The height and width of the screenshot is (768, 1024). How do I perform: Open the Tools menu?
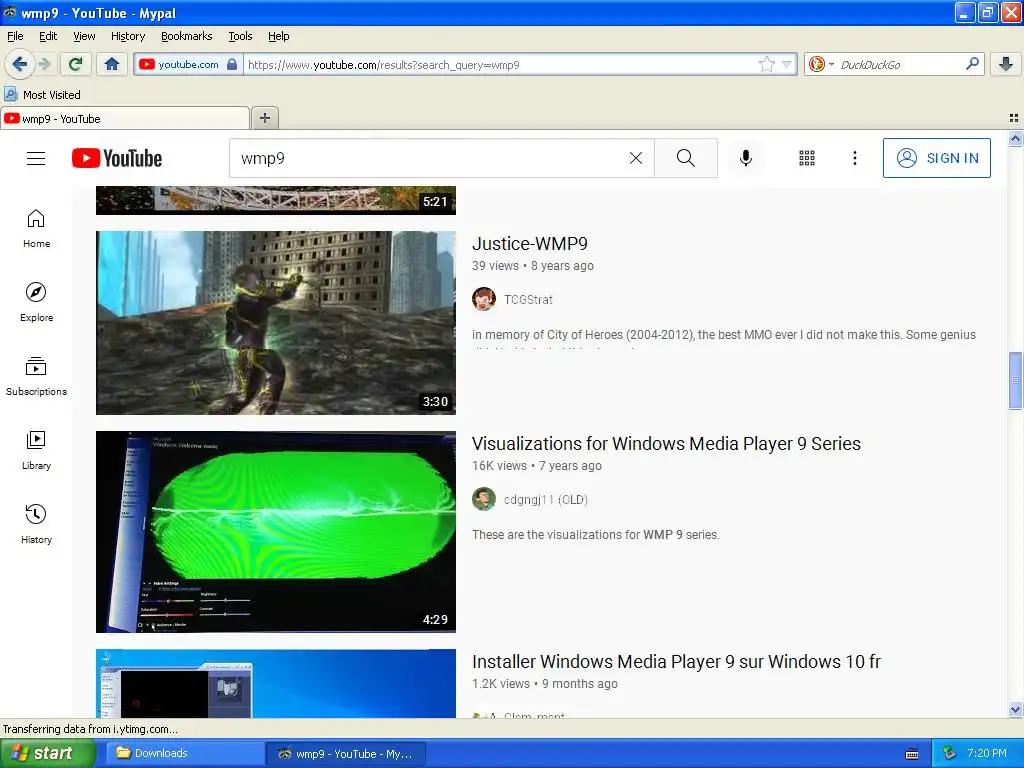coord(240,36)
